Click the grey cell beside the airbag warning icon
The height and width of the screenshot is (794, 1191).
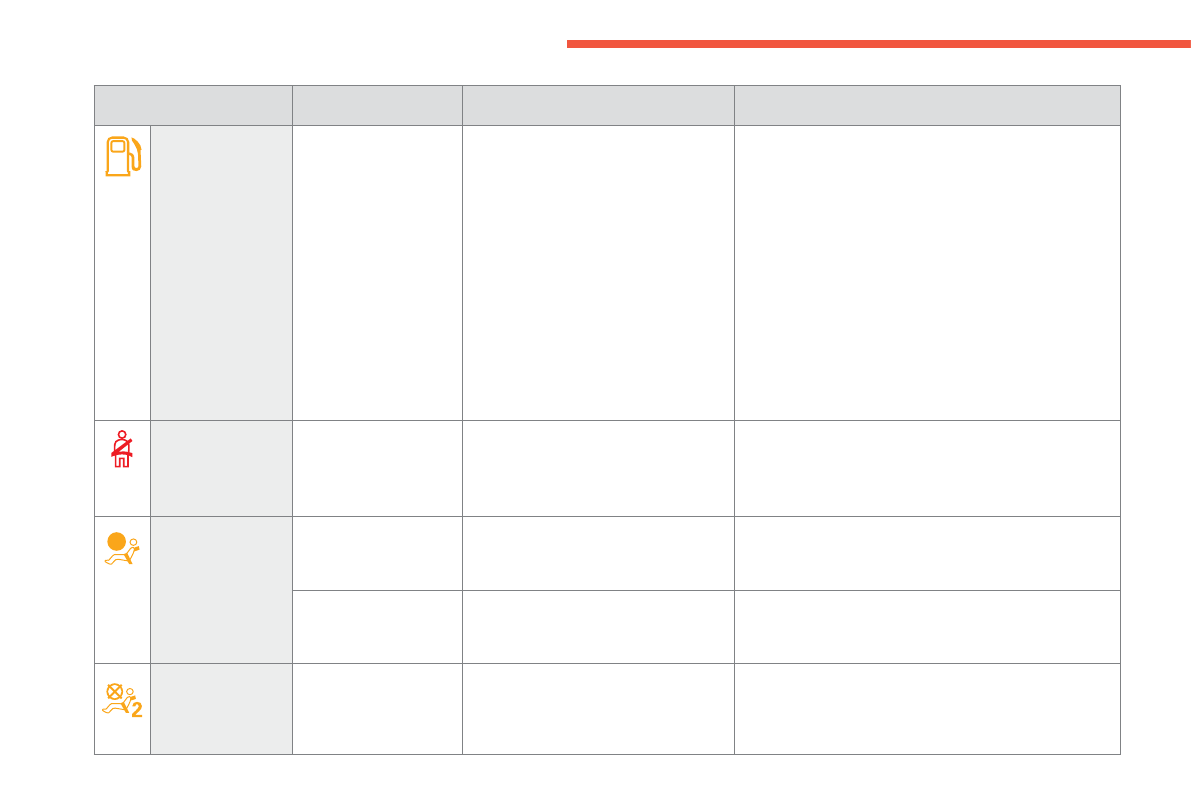coord(221,589)
